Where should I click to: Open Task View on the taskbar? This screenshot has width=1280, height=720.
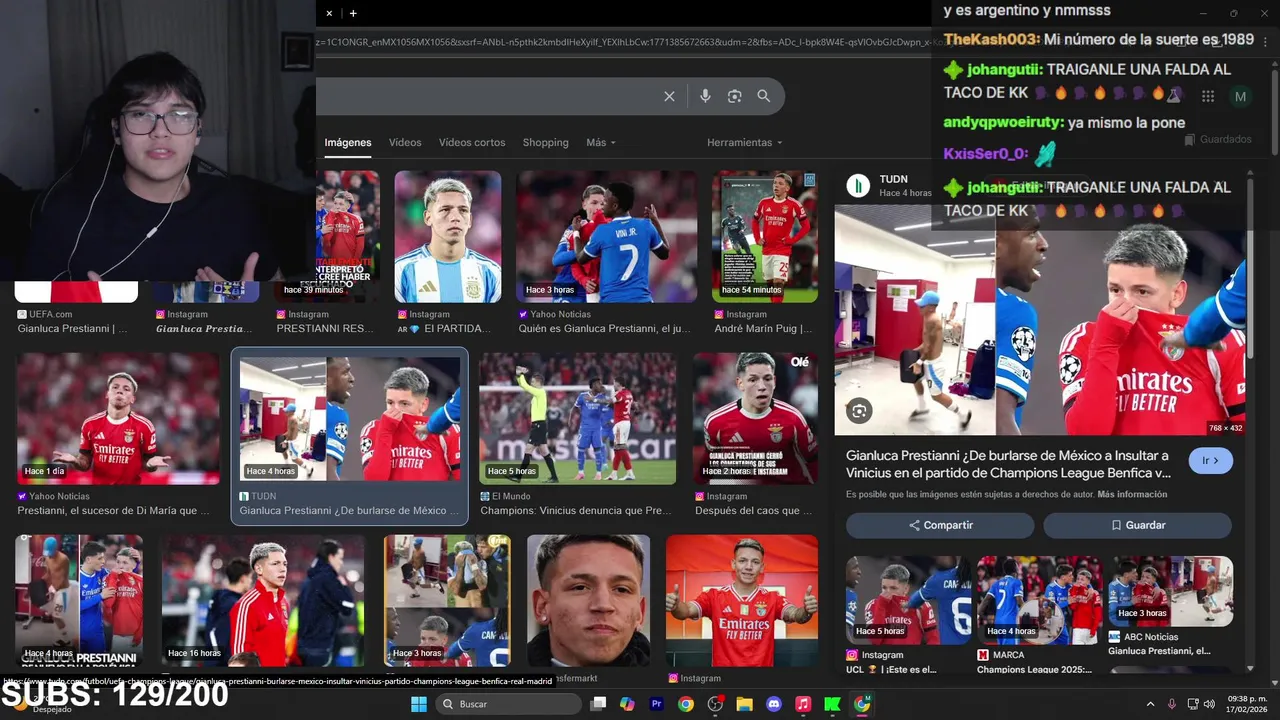(x=598, y=704)
